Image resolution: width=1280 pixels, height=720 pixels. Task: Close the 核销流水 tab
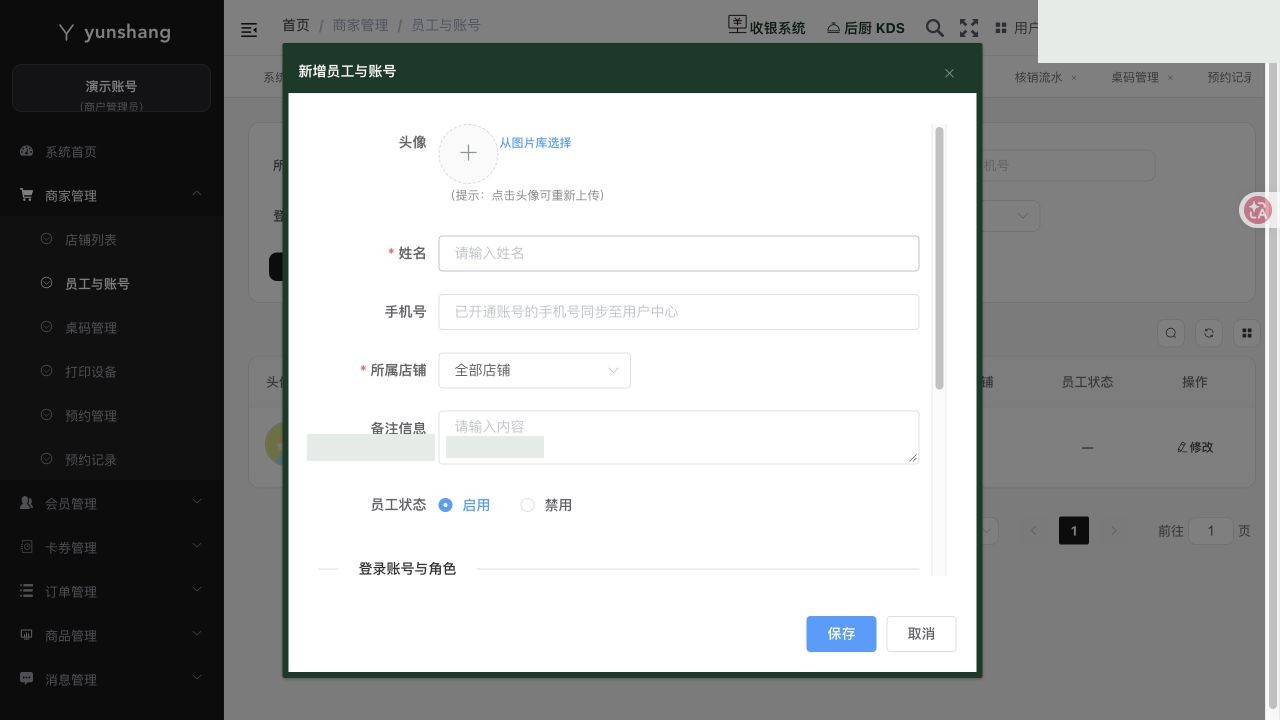[x=1074, y=78]
